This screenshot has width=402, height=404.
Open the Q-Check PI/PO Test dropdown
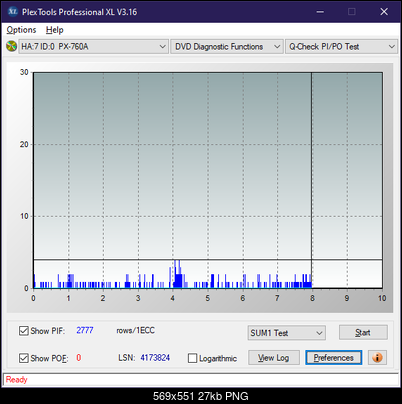[341, 47]
